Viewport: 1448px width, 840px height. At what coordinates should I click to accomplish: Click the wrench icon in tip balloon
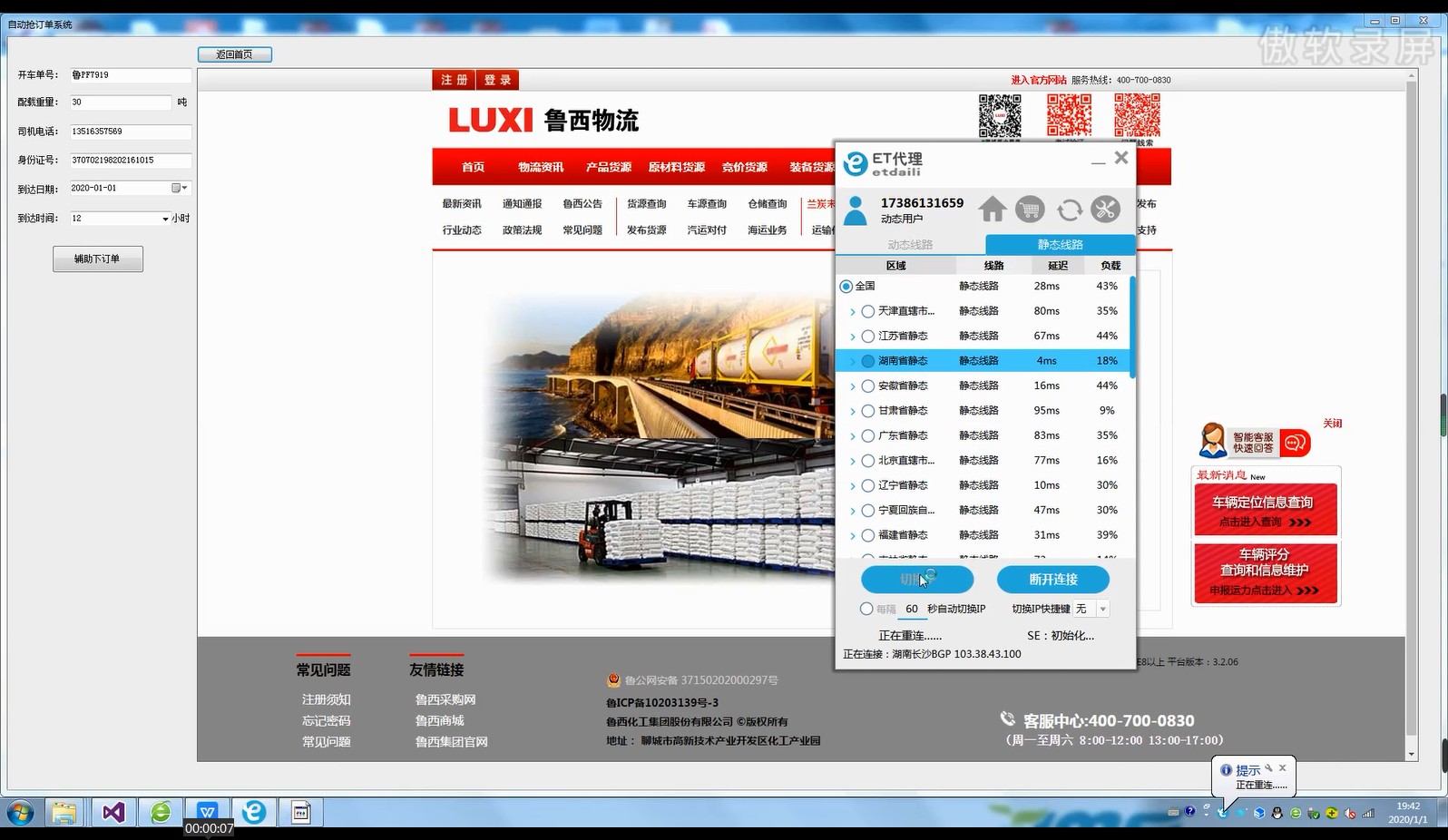(x=1268, y=767)
